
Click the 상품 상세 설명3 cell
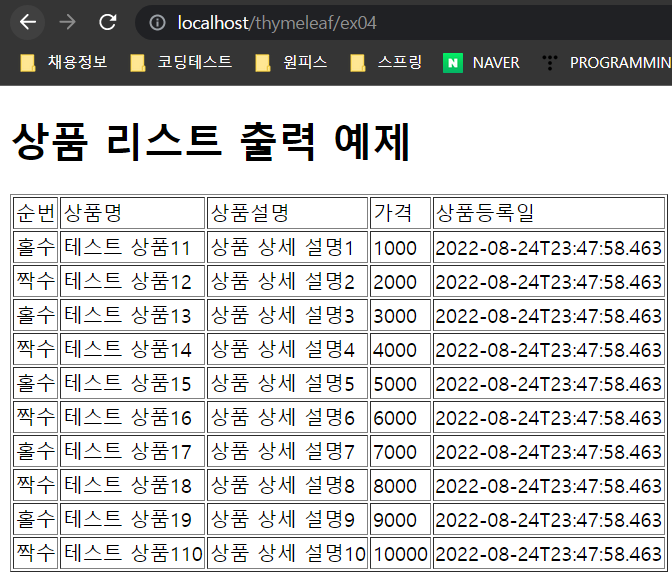tap(288, 315)
